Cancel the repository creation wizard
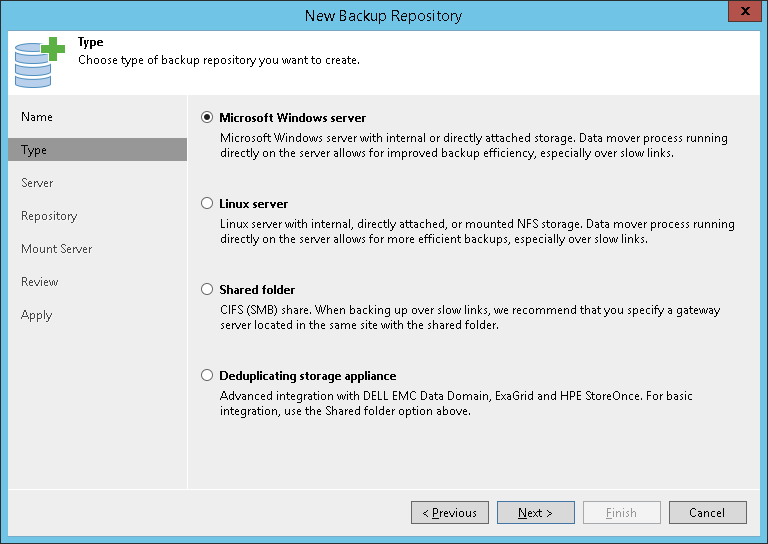This screenshot has height=544, width=768. [x=707, y=513]
